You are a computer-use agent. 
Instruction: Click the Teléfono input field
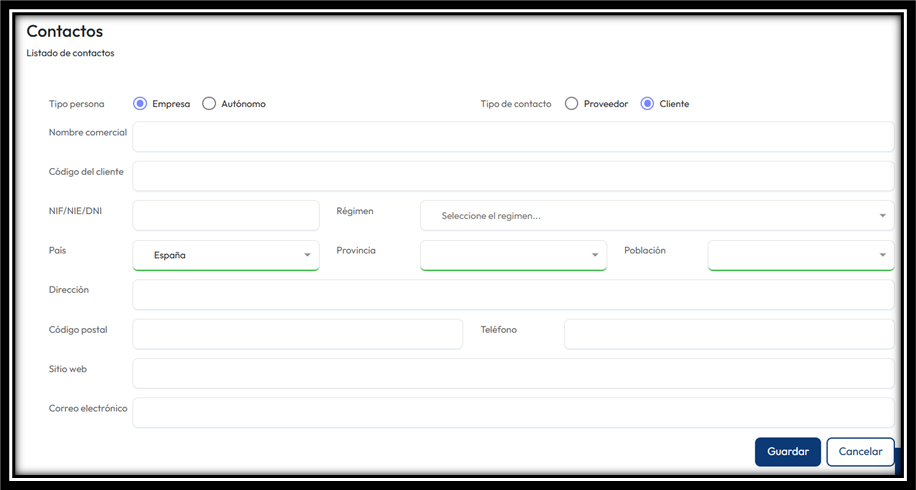(728, 334)
